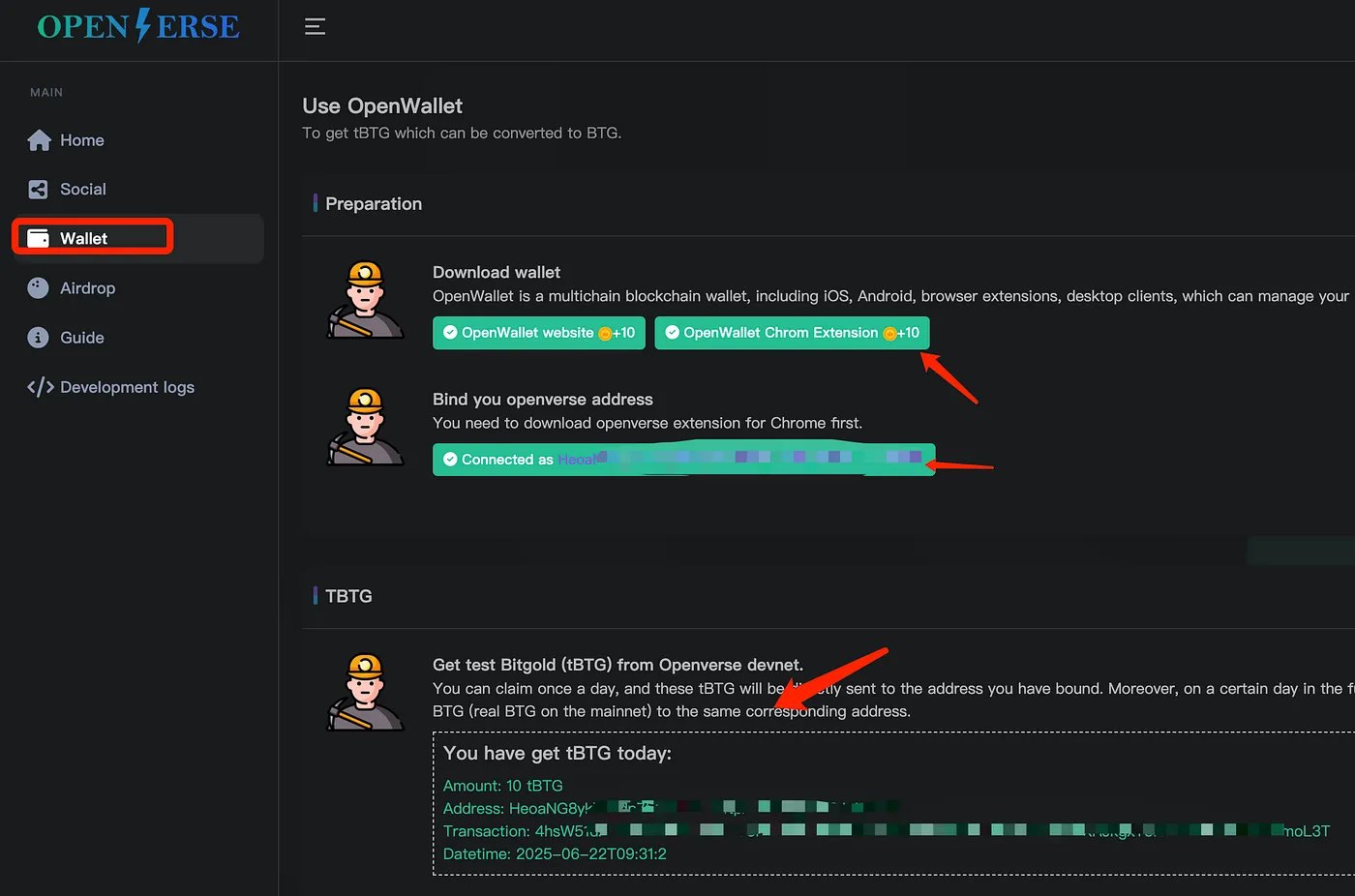
Task: Click coin icon on OpenWallet website button
Action: tap(605, 334)
